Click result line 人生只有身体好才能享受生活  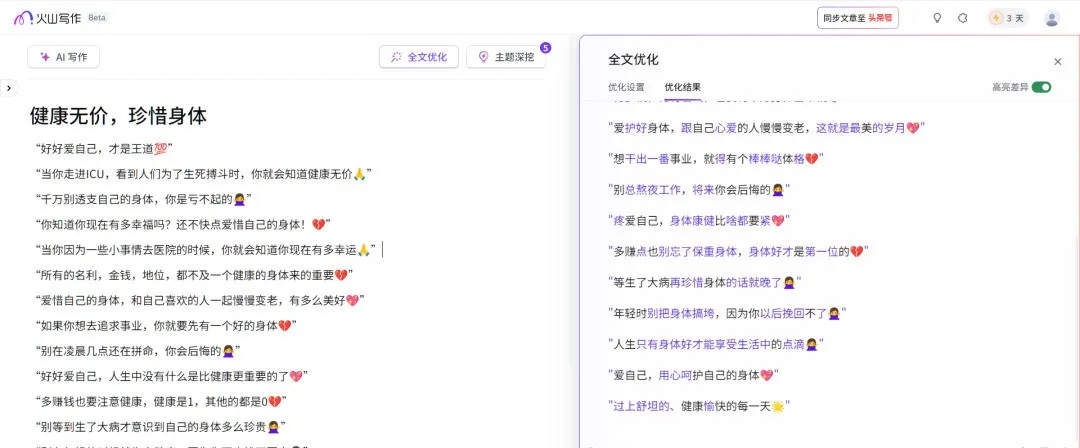716,344
